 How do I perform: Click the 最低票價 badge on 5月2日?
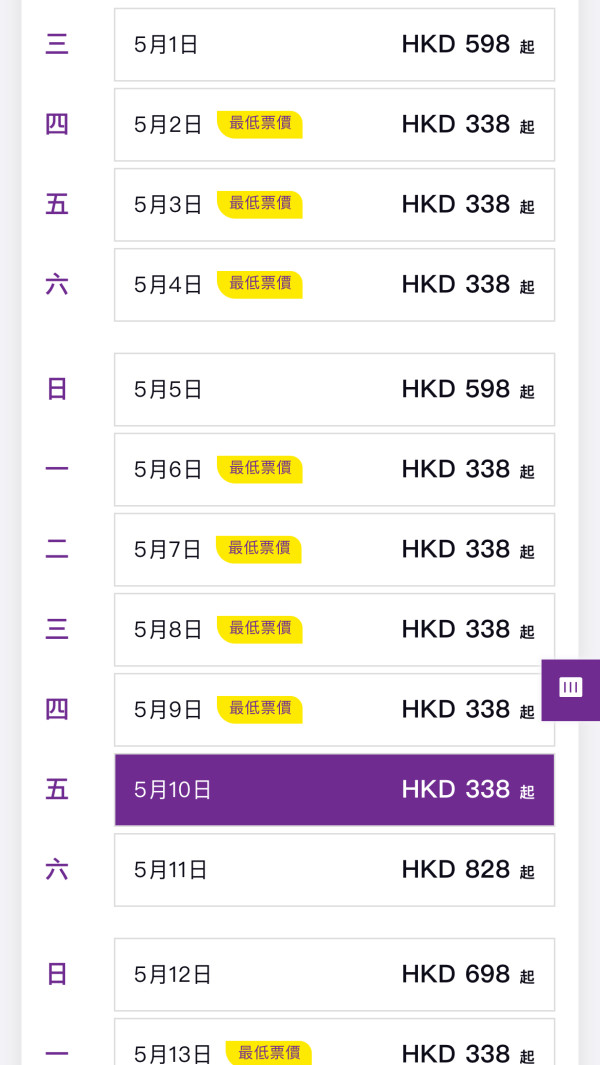[259, 124]
